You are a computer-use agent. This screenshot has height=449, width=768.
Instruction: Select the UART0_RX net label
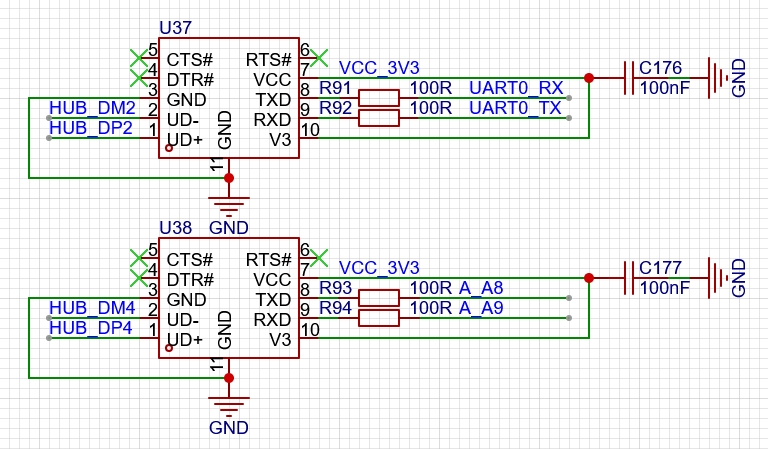point(516,88)
